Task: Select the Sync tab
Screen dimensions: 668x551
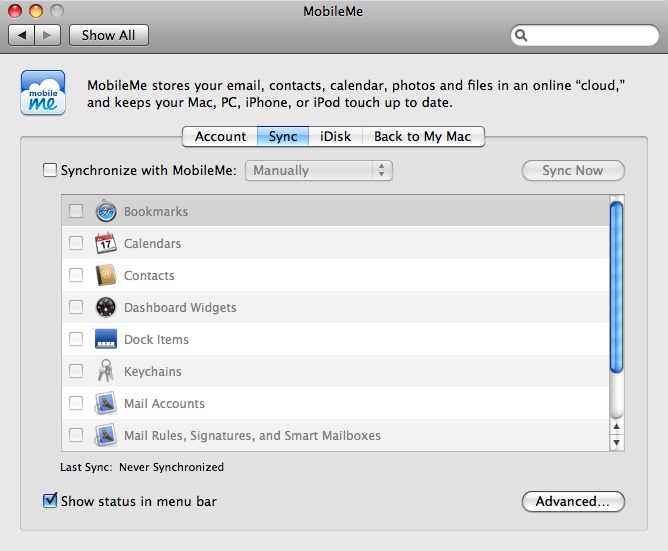Action: pos(283,136)
